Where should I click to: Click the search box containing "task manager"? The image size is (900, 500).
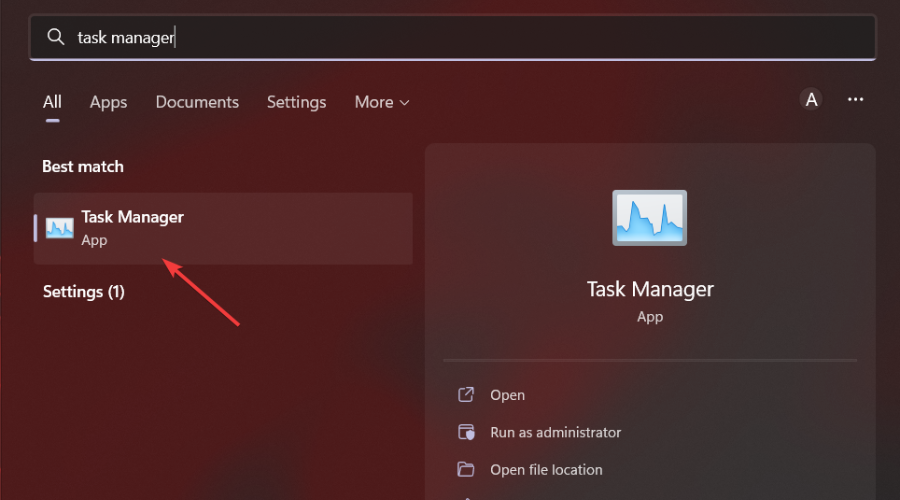point(450,38)
